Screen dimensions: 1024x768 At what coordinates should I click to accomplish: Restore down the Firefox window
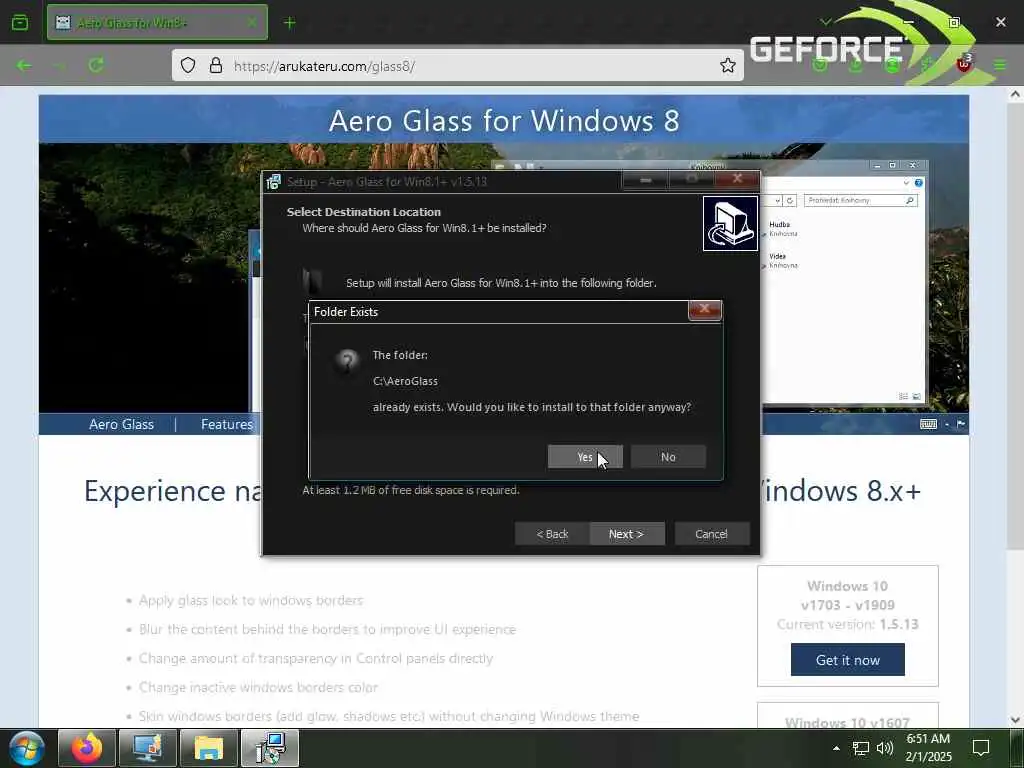coord(954,22)
